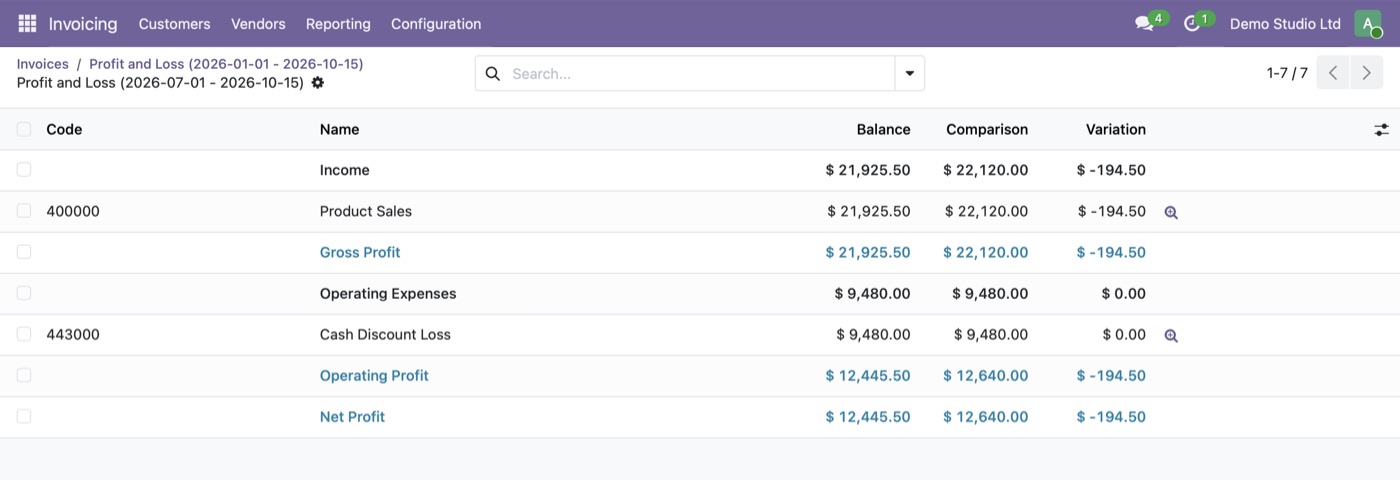Click the Cash Discount Loss name cell
Image resolution: width=1400 pixels, height=480 pixels.
point(385,334)
